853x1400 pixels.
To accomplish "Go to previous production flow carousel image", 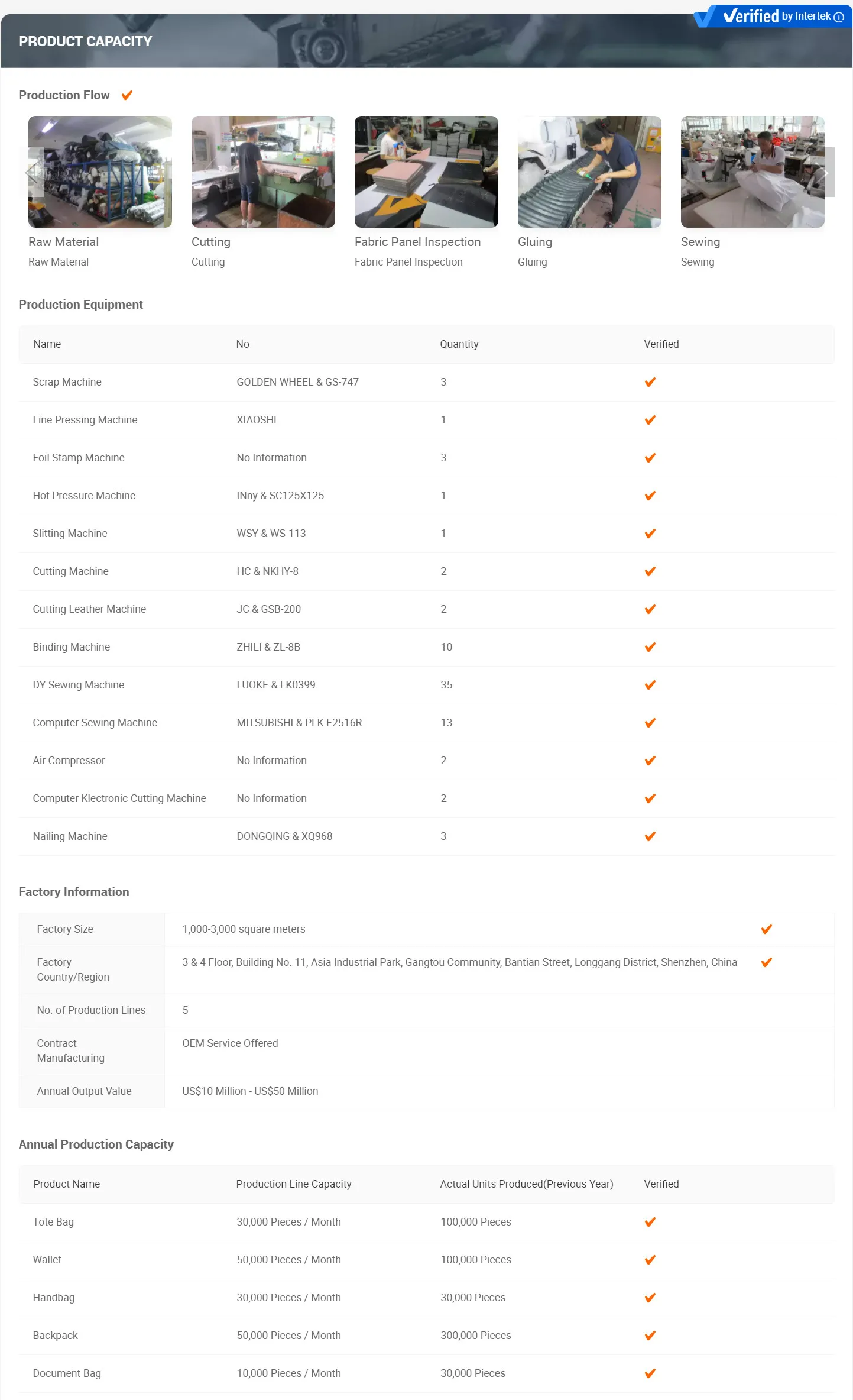I will pos(33,172).
